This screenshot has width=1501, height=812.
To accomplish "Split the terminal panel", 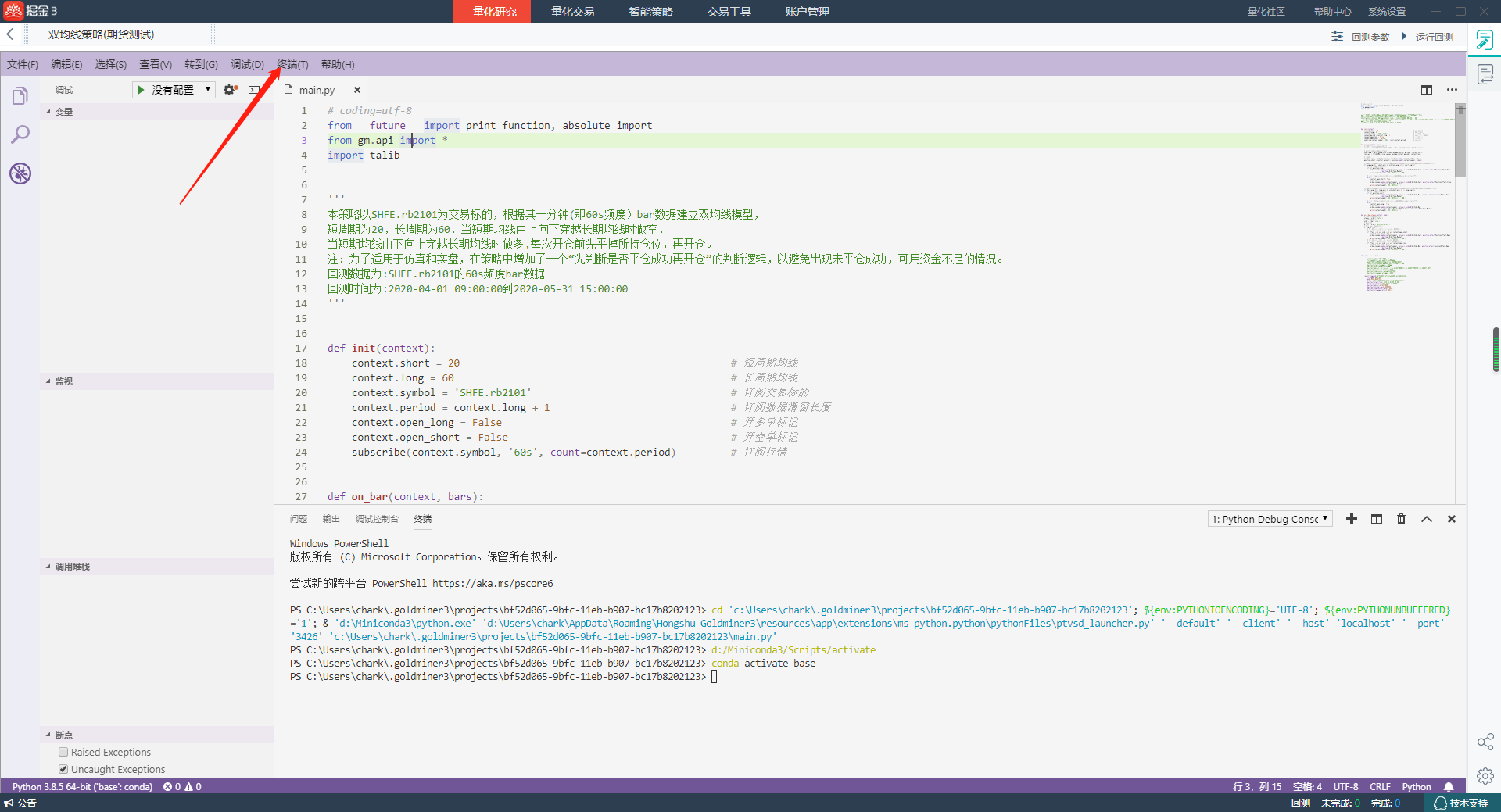I will click(1377, 519).
